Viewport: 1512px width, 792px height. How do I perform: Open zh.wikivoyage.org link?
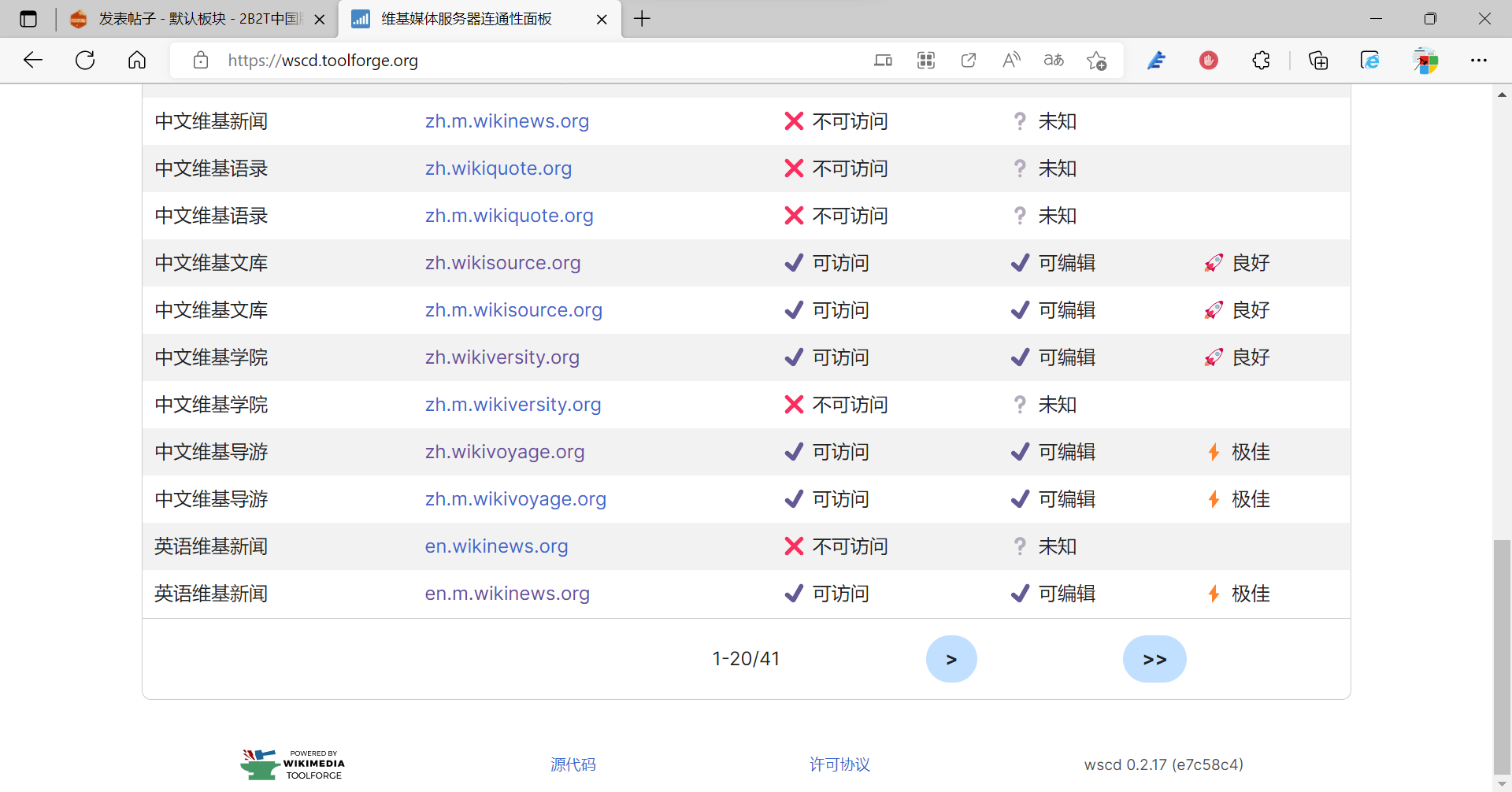pyautogui.click(x=505, y=452)
